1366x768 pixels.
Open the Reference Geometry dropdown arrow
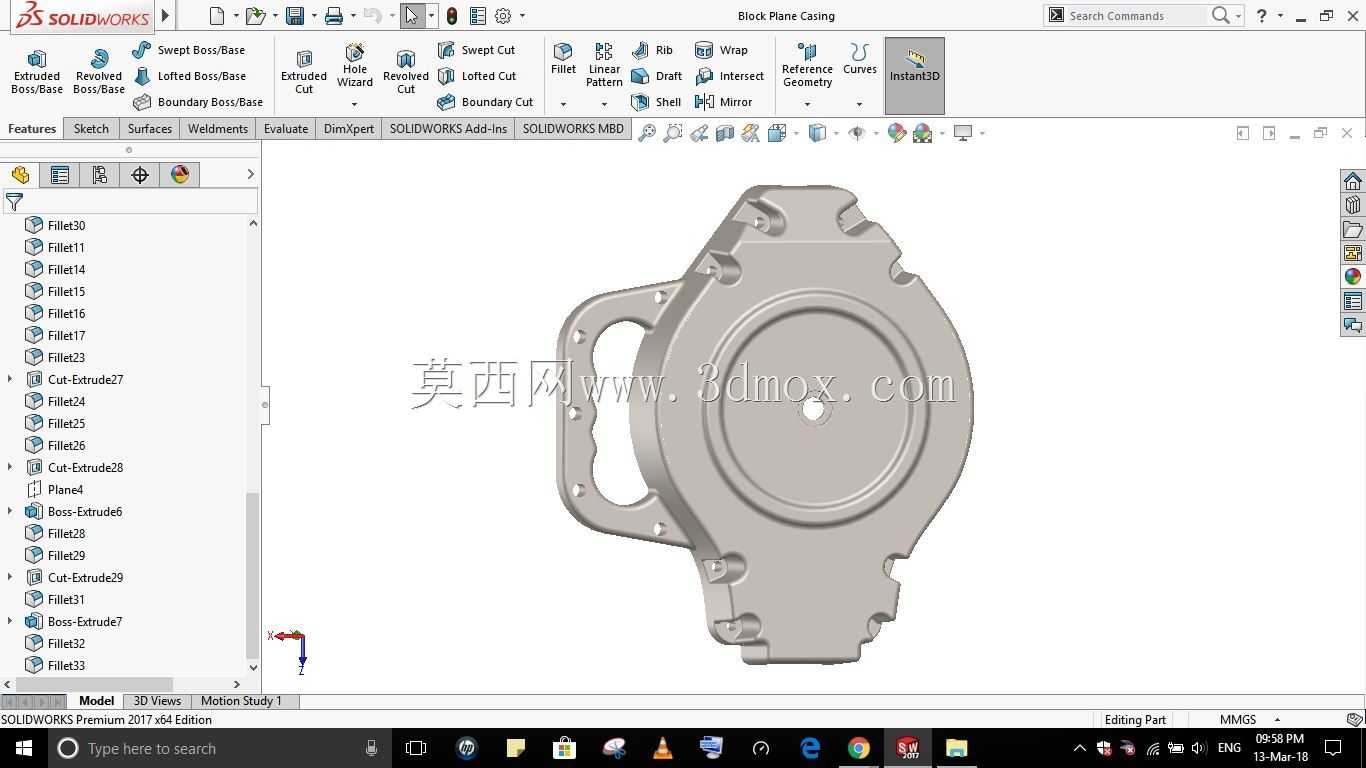[x=807, y=104]
